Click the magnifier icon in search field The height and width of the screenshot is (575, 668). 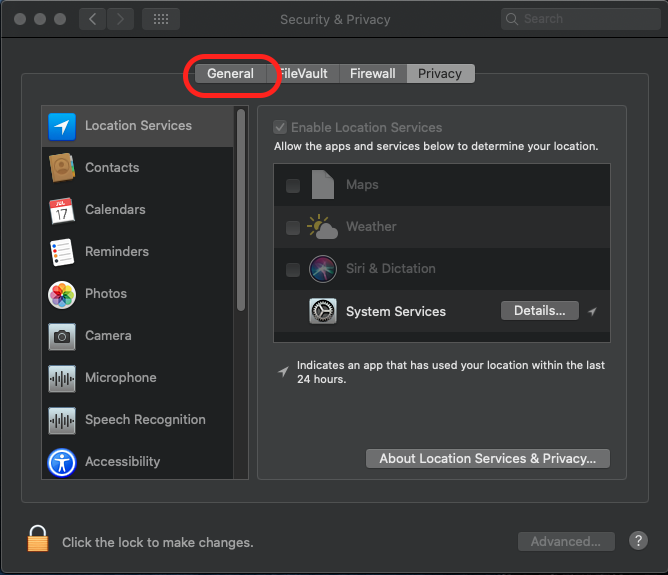click(x=512, y=19)
